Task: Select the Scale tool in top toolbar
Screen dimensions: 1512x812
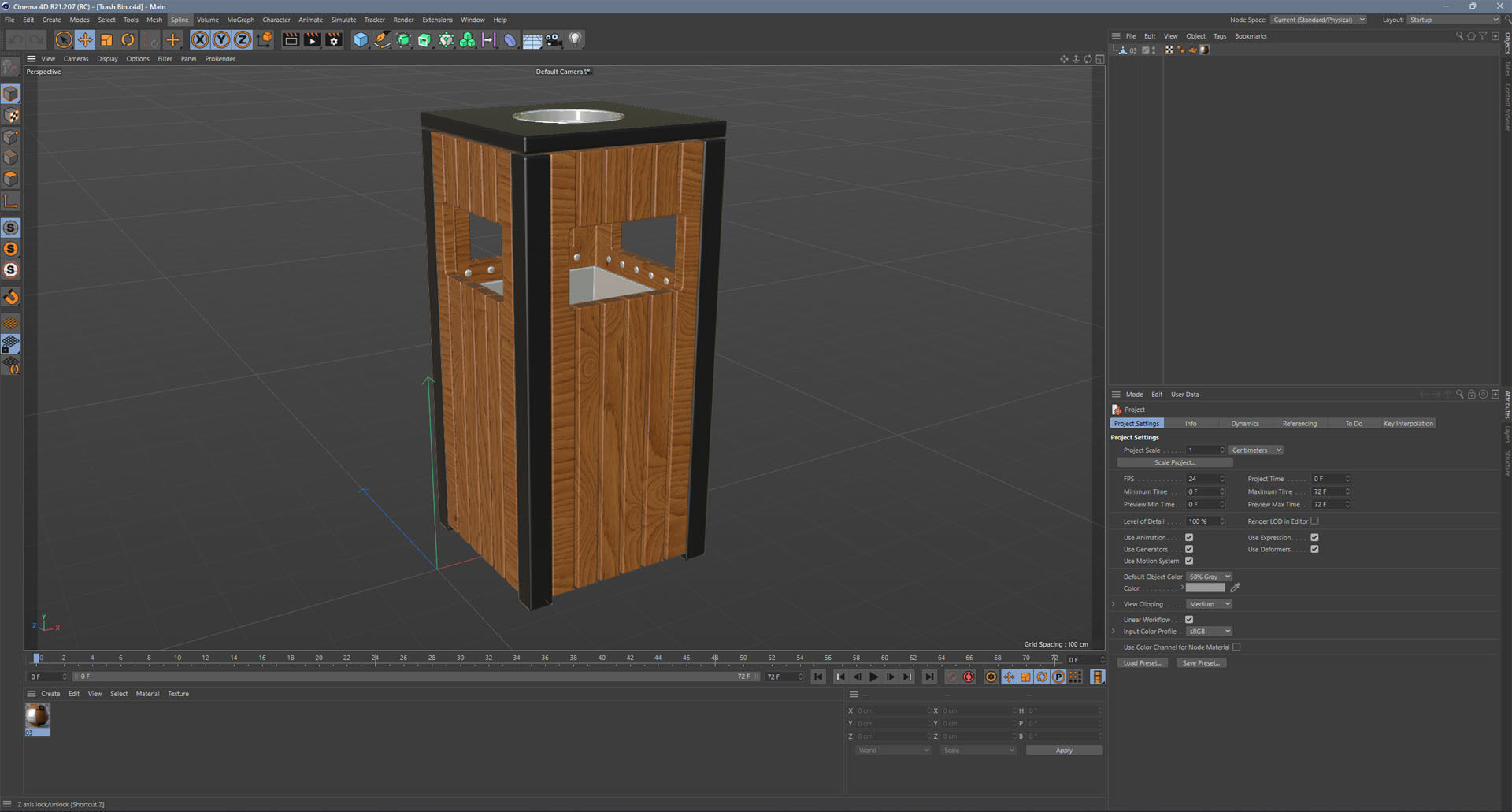Action: tap(106, 39)
